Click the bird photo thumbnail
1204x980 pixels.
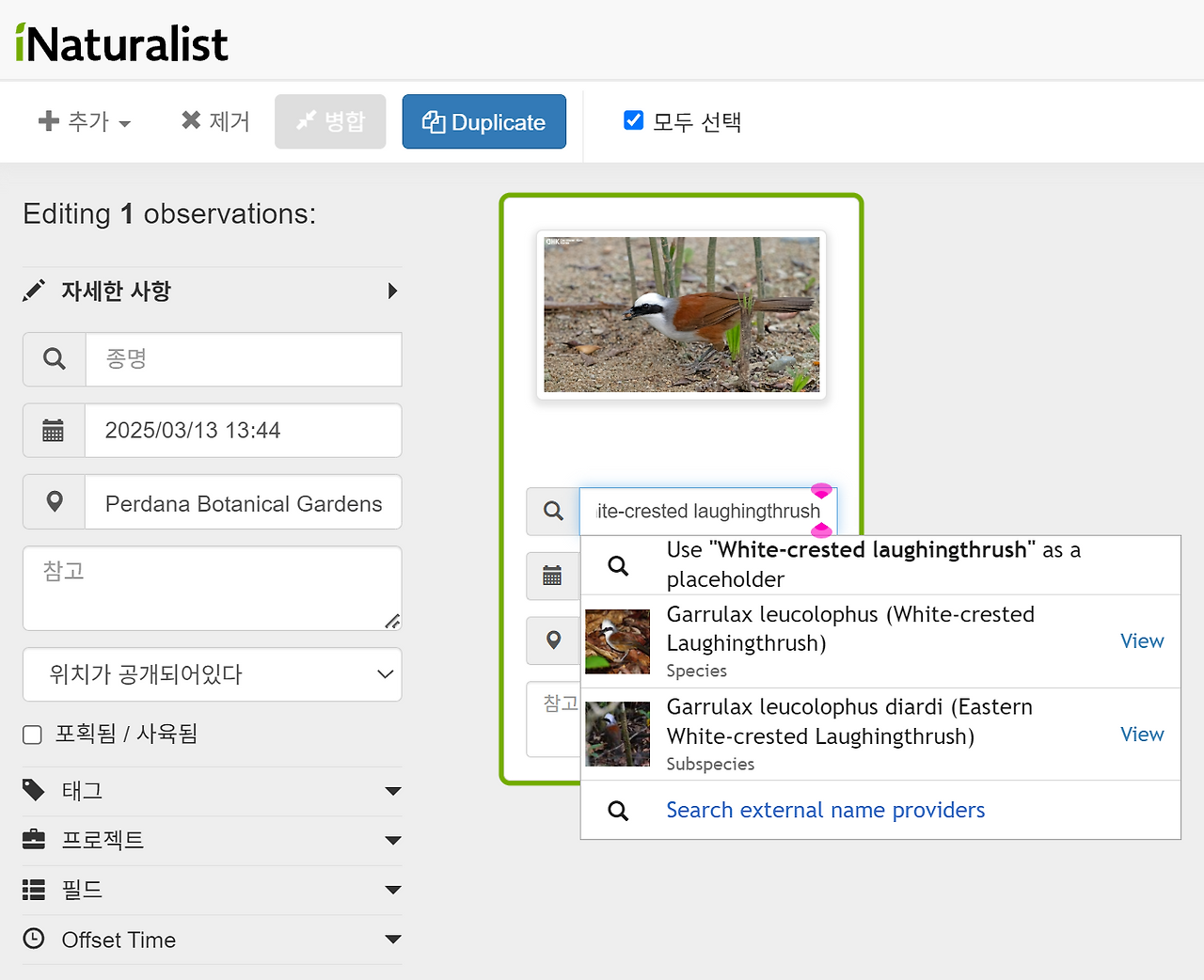coord(681,314)
